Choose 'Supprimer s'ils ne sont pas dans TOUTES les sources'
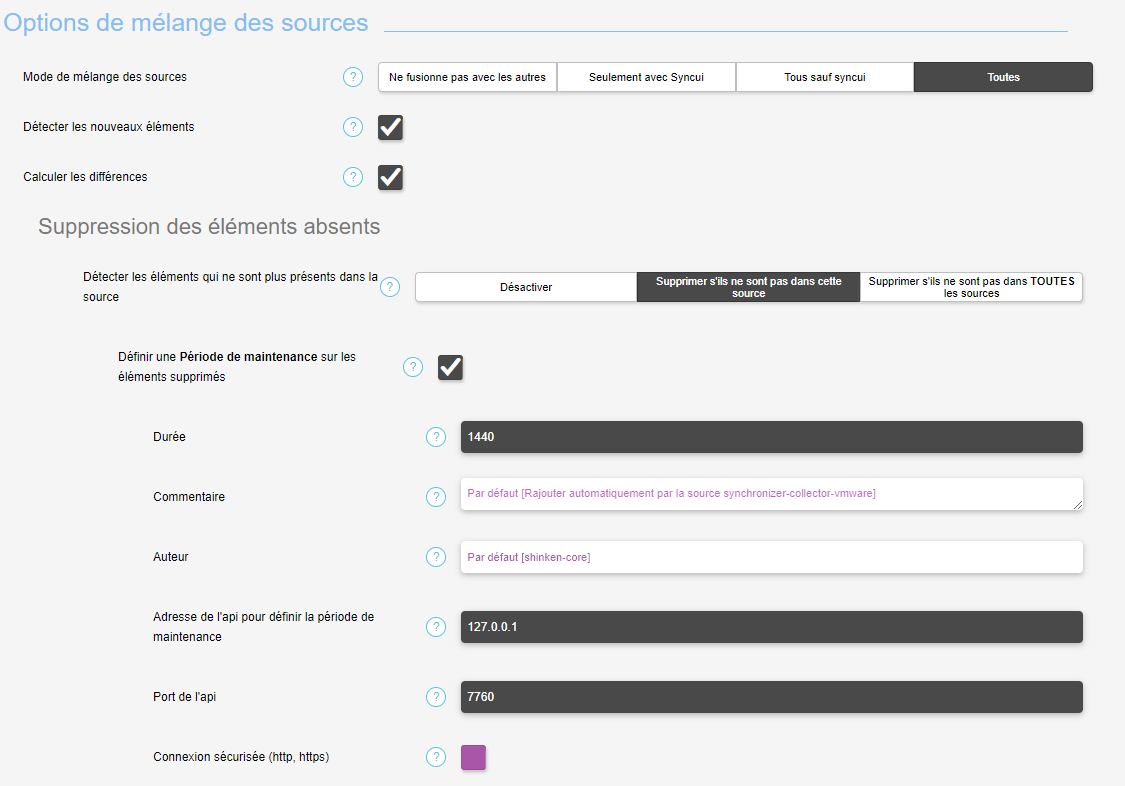 [x=971, y=287]
